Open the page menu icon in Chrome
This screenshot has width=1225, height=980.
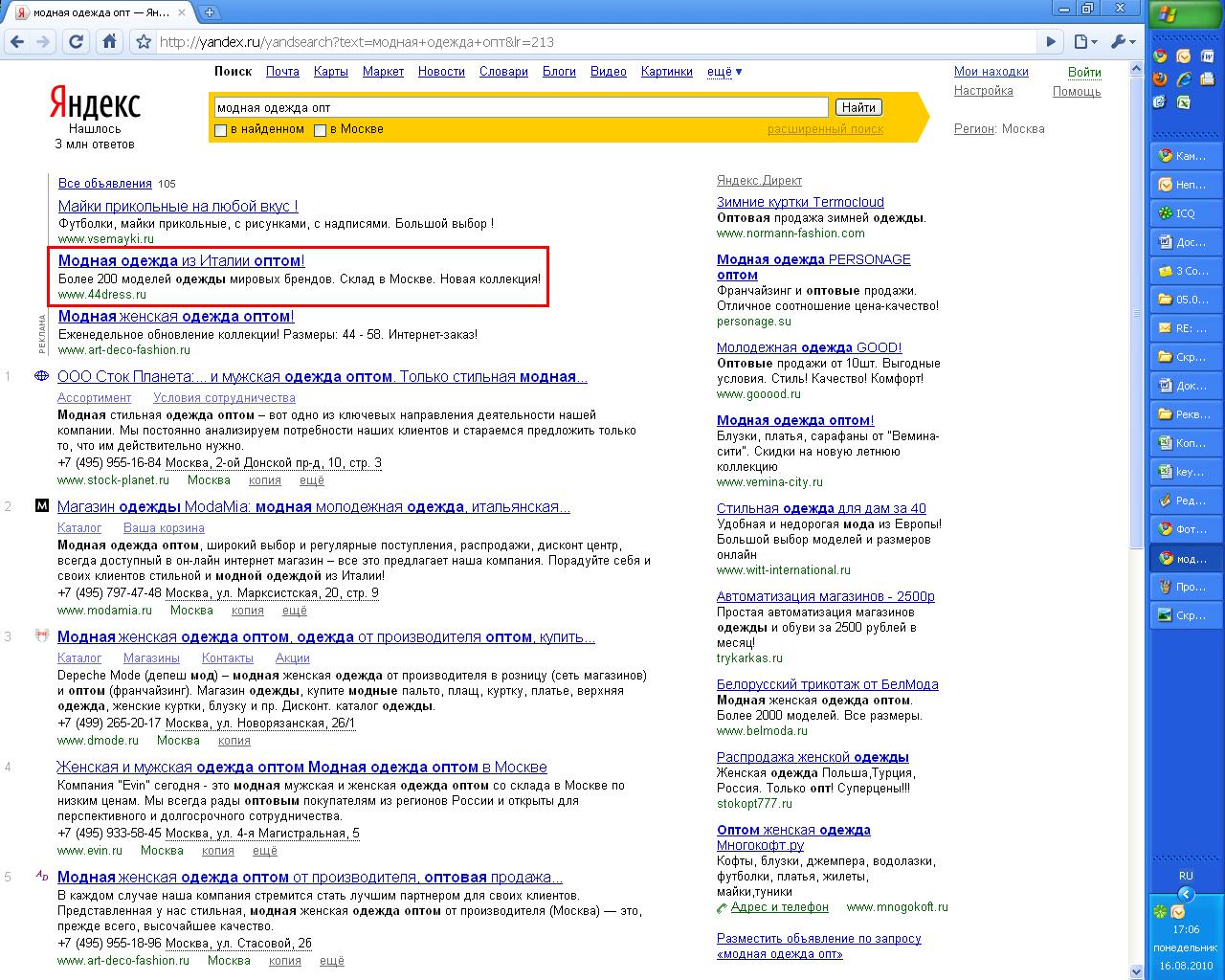[x=1084, y=41]
